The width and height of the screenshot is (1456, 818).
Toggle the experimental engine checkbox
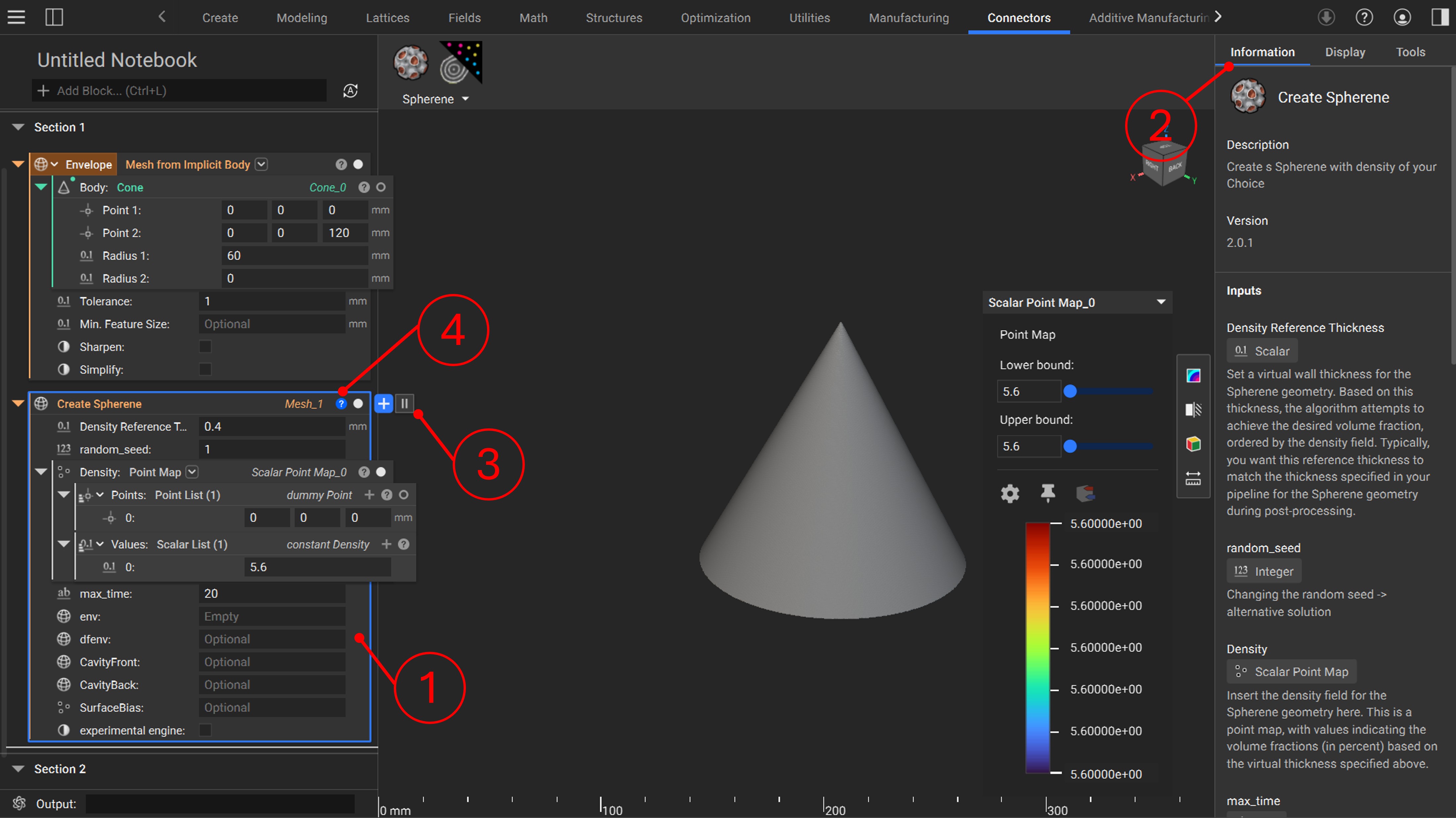[205, 730]
